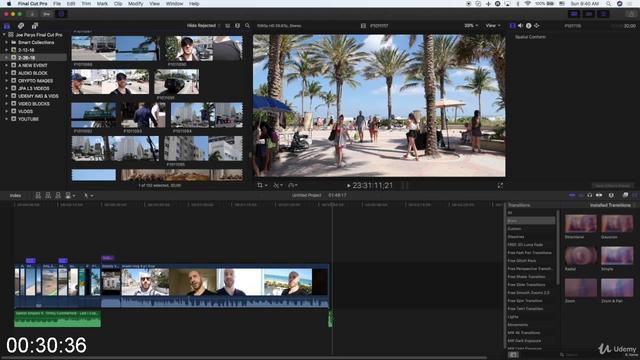The height and width of the screenshot is (360, 640).
Task: Open clip appearance options in browser
Action: [x=238, y=26]
